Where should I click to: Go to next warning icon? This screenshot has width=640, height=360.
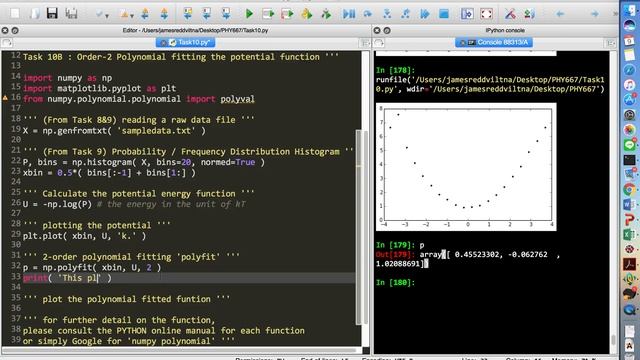tap(164, 14)
